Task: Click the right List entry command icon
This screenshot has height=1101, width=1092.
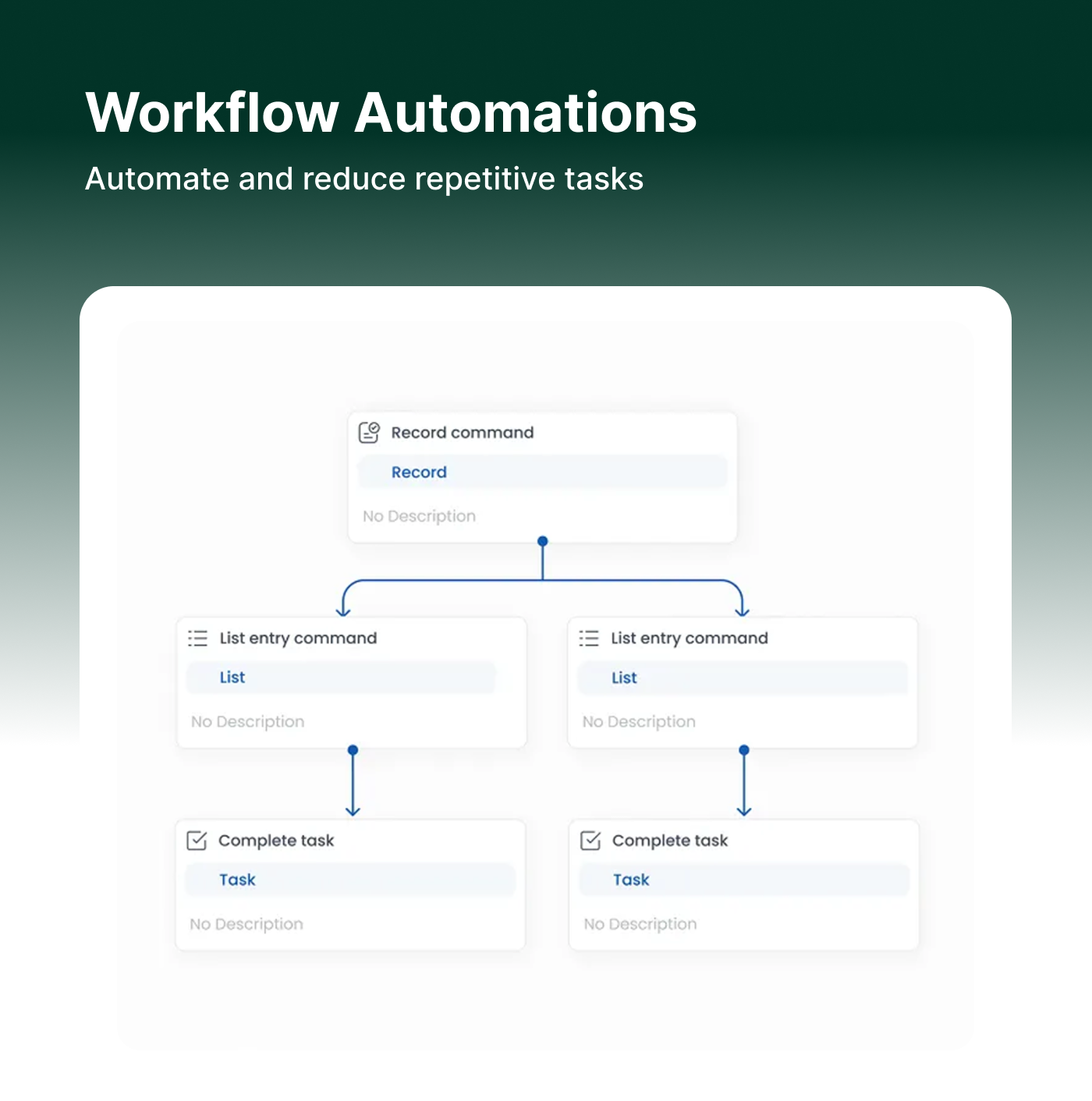Action: coord(589,638)
